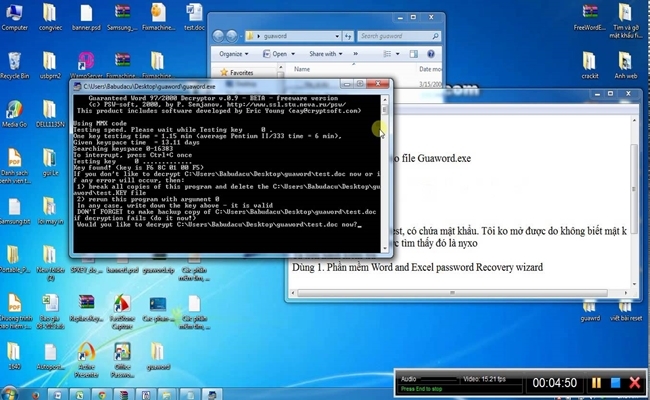Click the console taskbar button
The height and width of the screenshot is (400, 650).
[211, 394]
